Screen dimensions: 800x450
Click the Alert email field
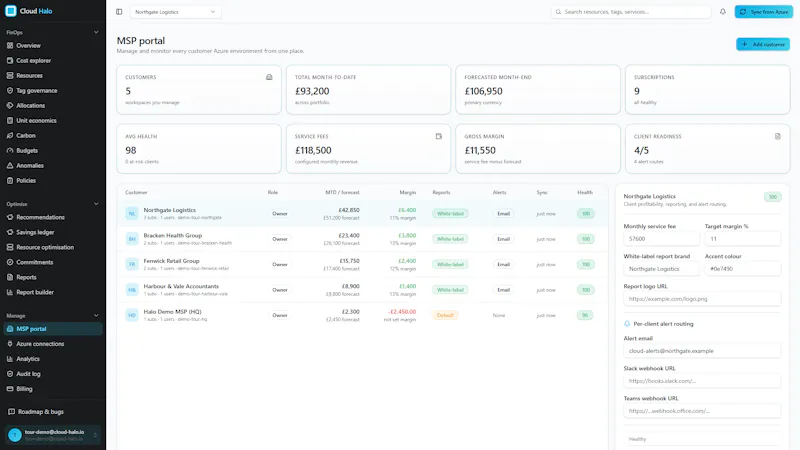(702, 351)
